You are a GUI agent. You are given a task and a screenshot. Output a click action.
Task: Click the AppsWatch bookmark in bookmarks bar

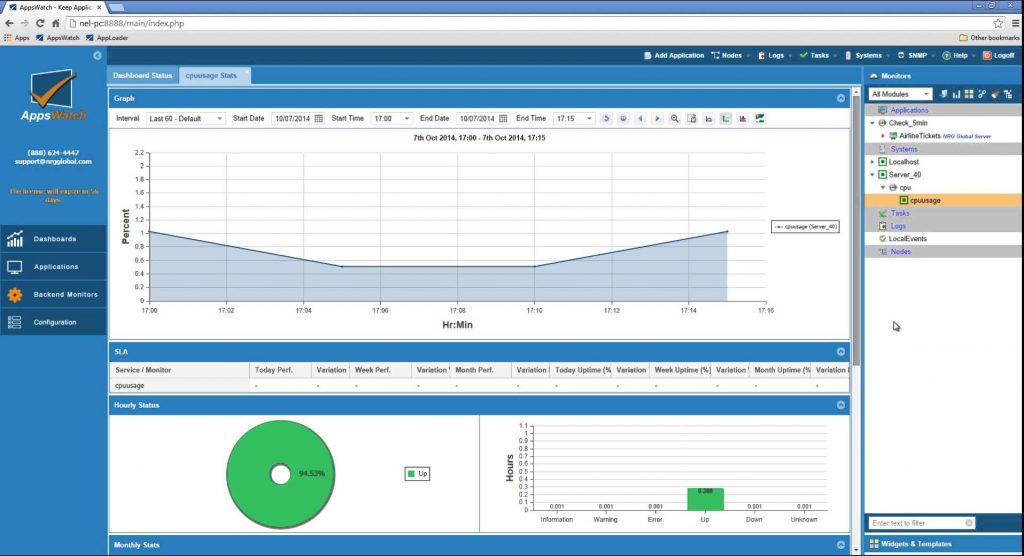[57, 38]
